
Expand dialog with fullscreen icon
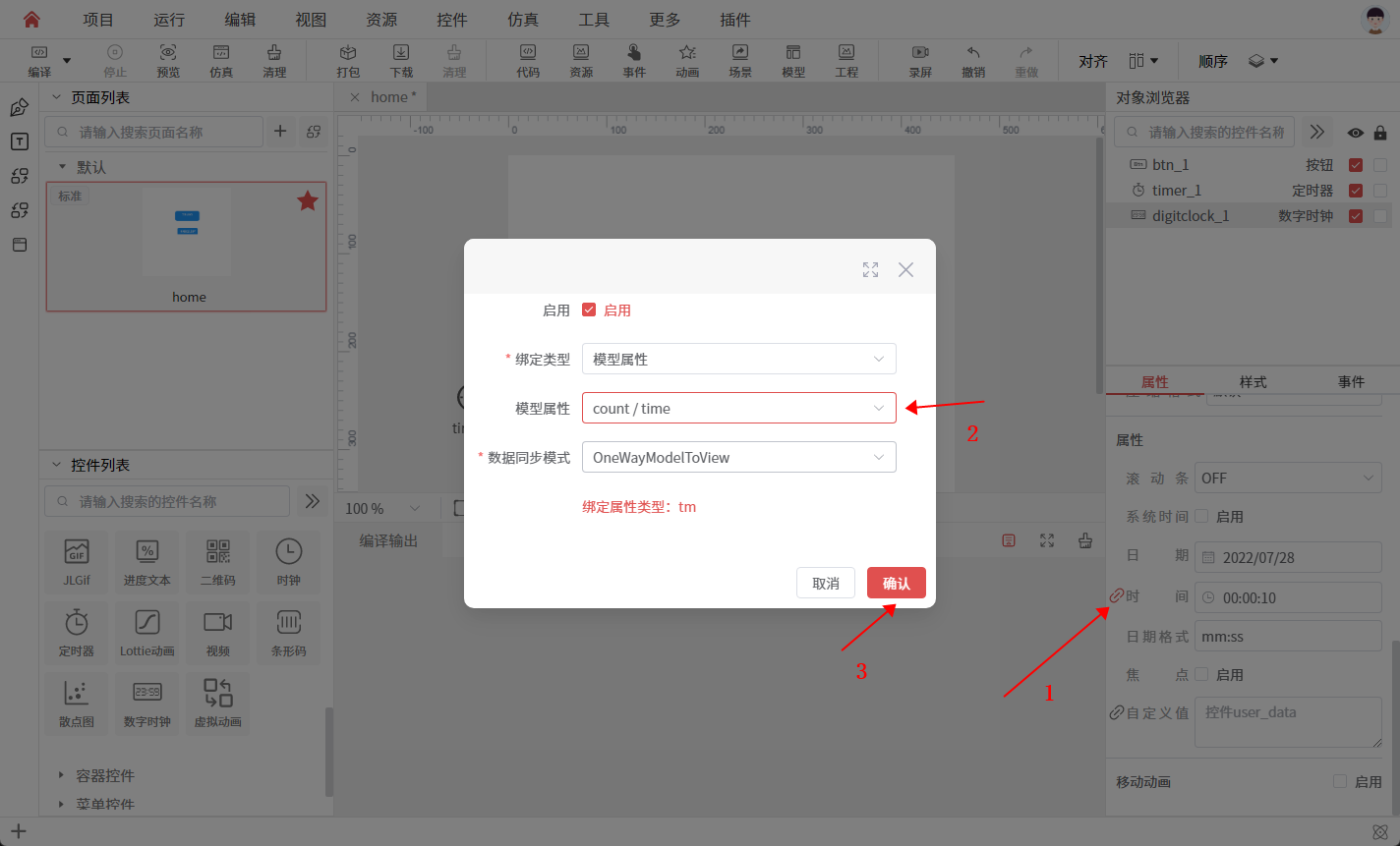(x=870, y=269)
